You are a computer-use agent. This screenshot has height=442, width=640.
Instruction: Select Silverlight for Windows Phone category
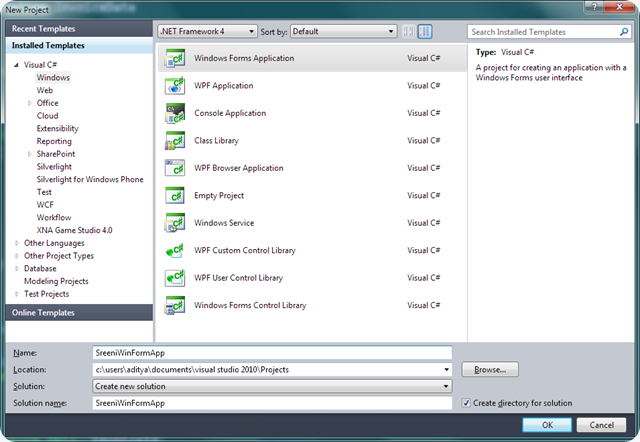pyautogui.click(x=90, y=180)
